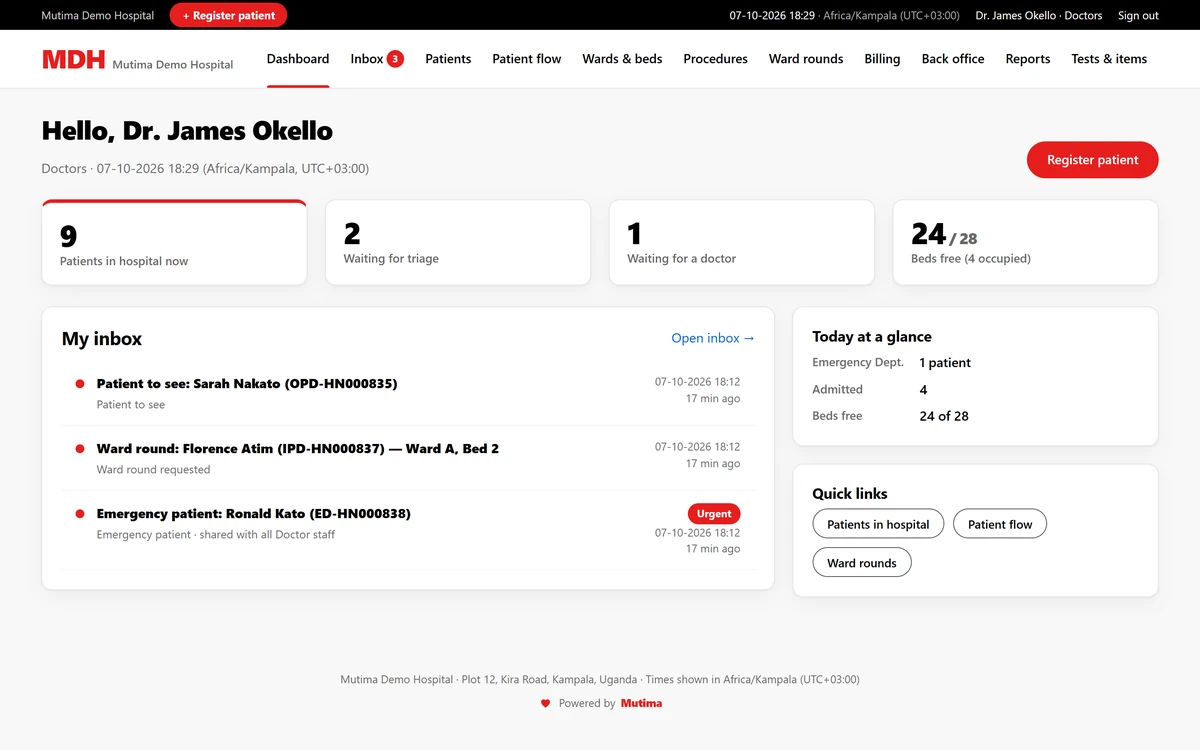
Task: Open the Reports page
Action: click(x=1028, y=59)
